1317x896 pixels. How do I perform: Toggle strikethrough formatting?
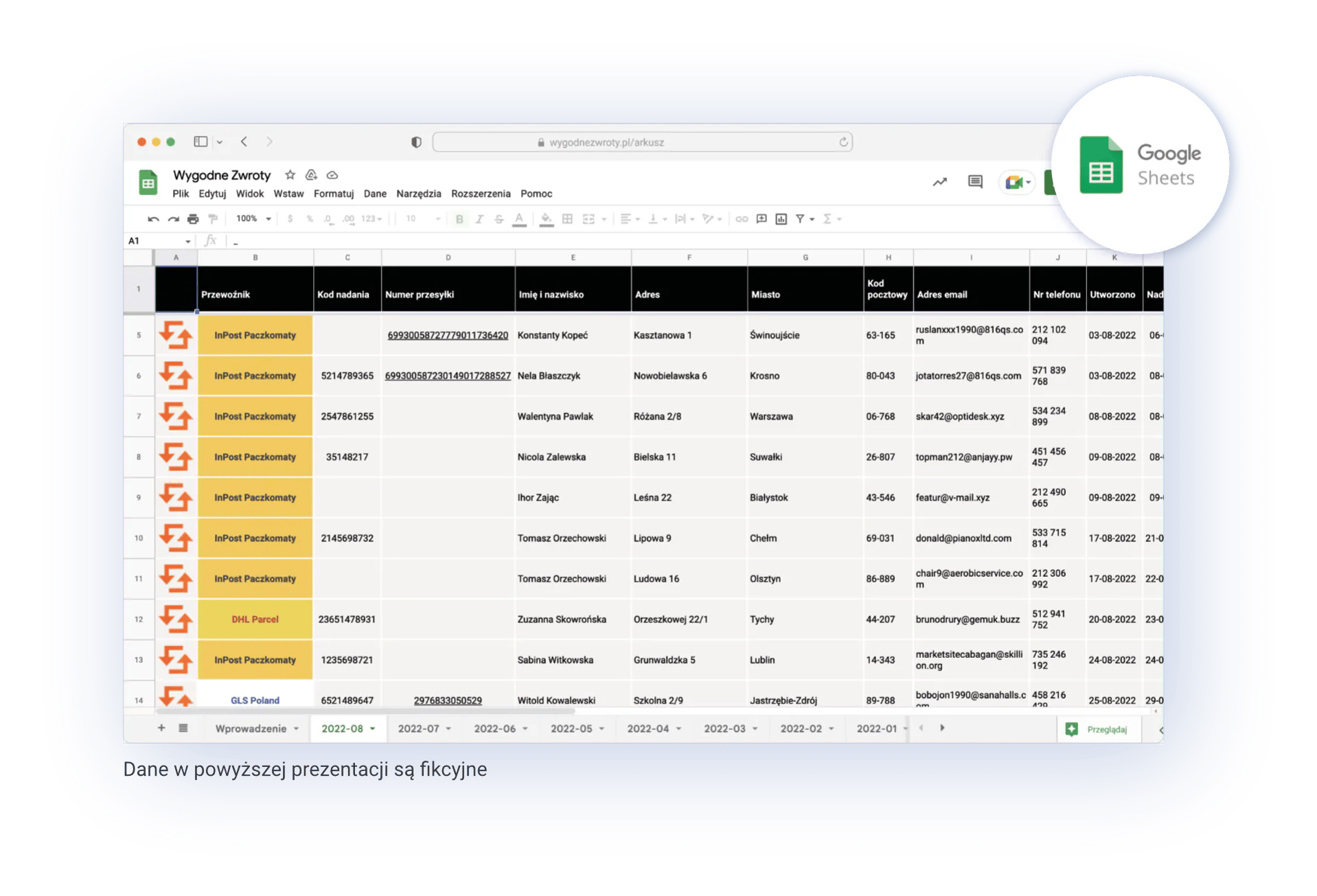click(x=499, y=219)
